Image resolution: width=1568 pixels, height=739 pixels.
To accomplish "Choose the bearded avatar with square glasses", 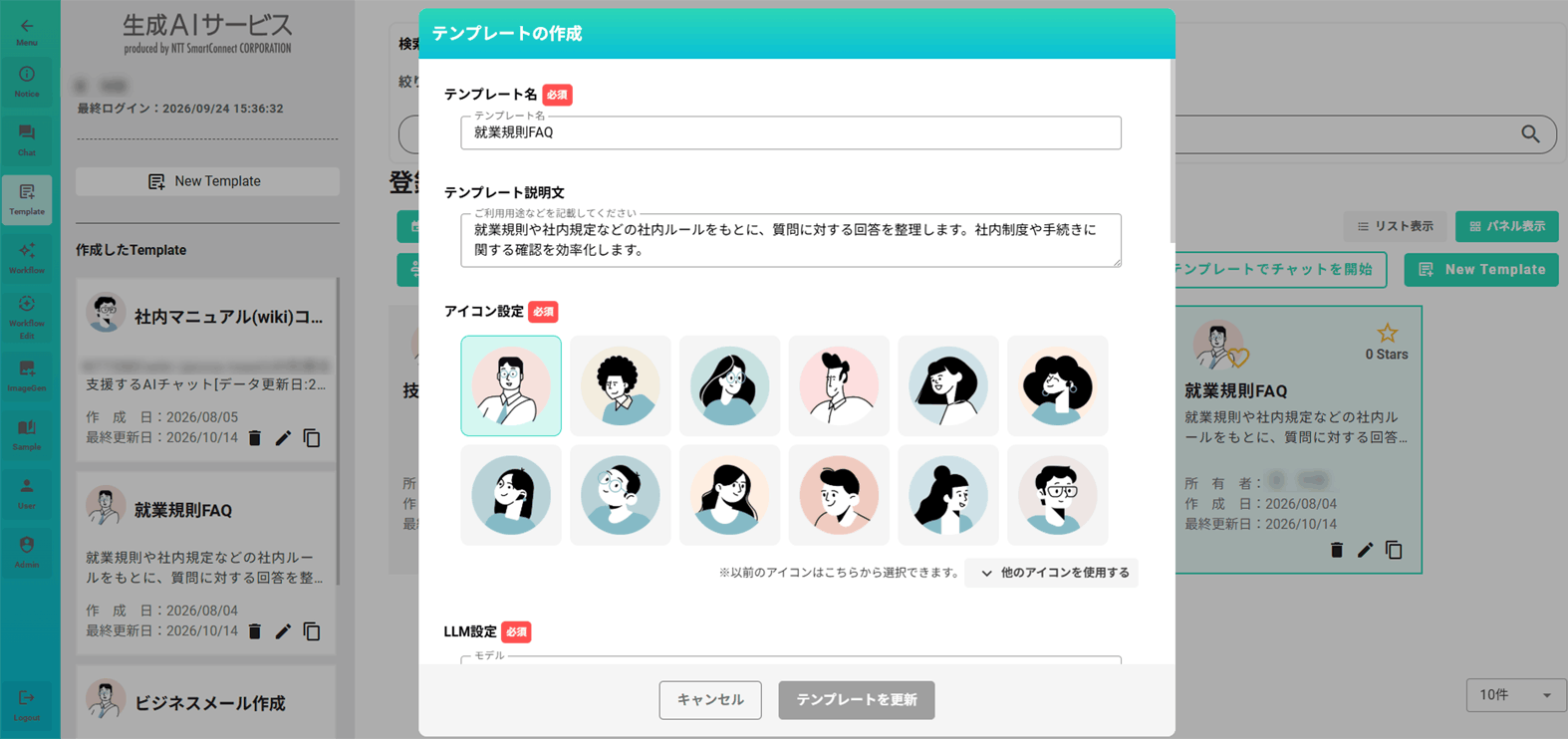I will 1058,495.
